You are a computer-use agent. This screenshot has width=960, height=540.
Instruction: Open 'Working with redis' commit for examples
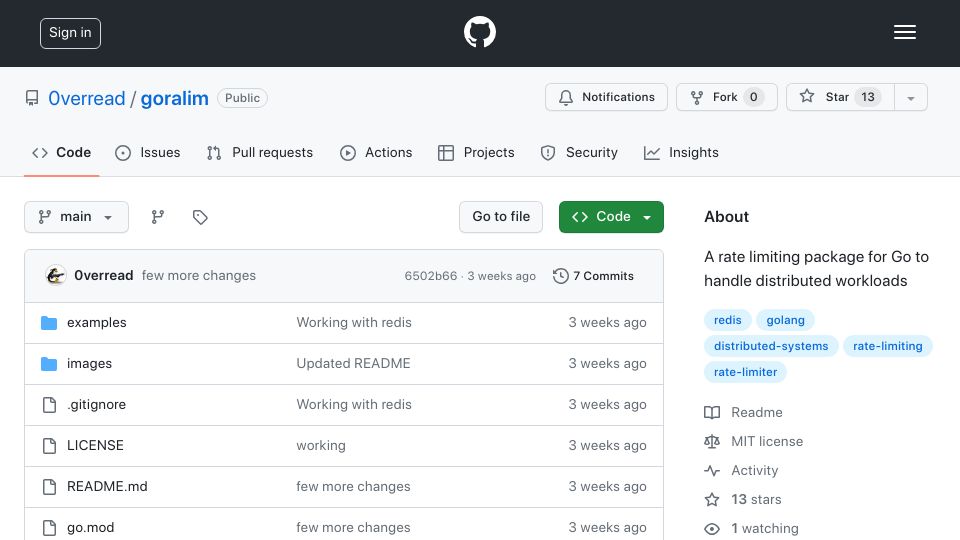click(x=354, y=323)
